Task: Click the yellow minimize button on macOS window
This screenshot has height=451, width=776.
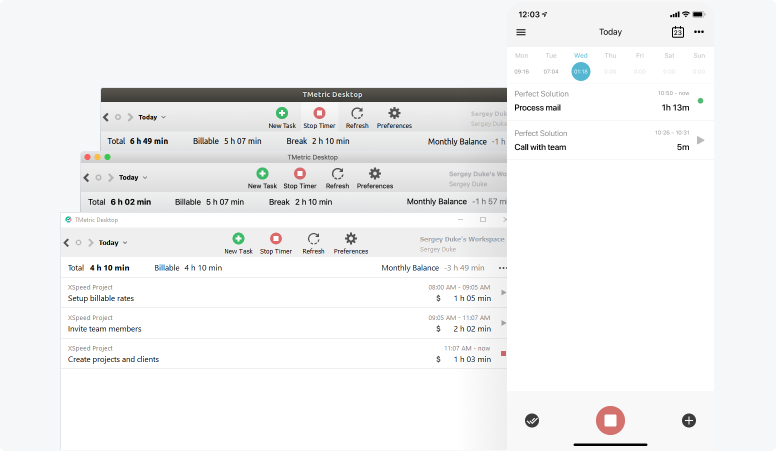Action: point(97,157)
